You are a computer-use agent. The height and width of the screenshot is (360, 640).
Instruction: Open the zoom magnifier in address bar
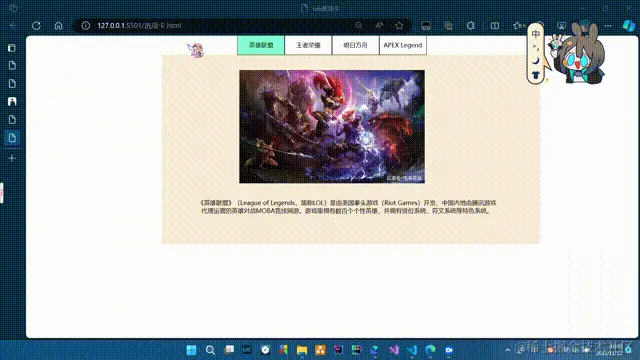(x=358, y=26)
